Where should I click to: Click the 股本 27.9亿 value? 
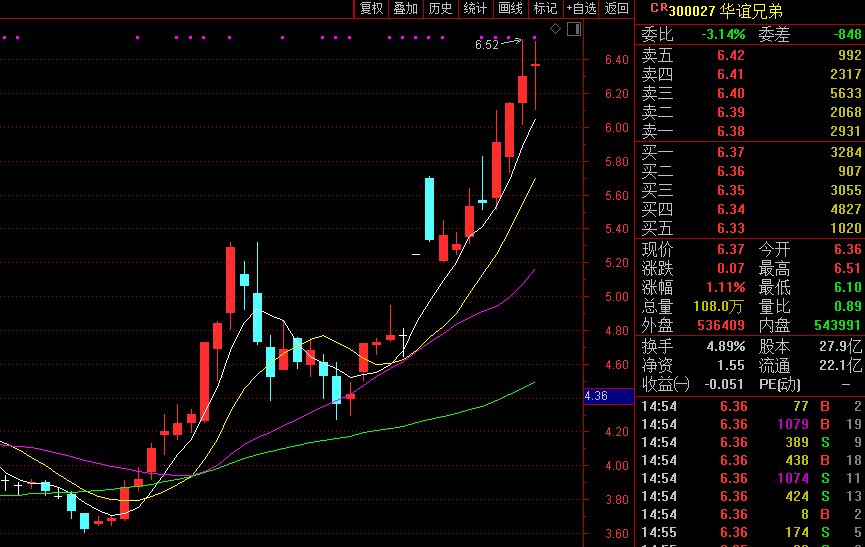[840, 346]
